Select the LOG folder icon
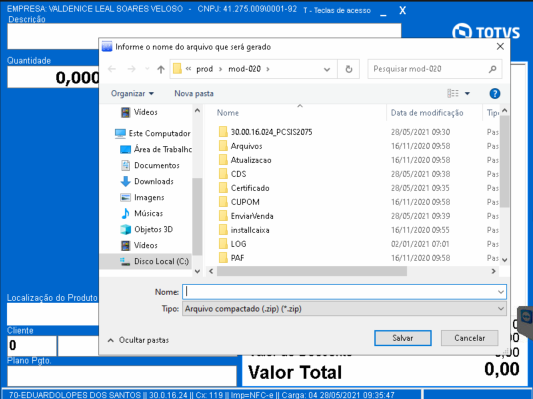 tap(223, 244)
